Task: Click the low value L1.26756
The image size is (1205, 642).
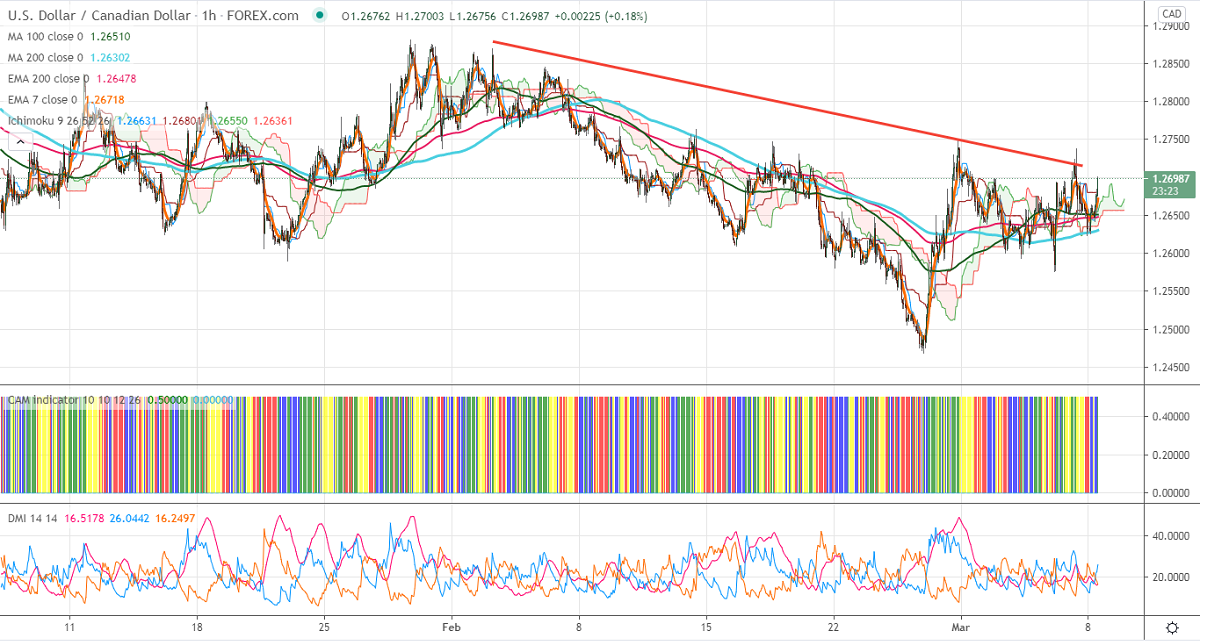Action: tap(471, 16)
